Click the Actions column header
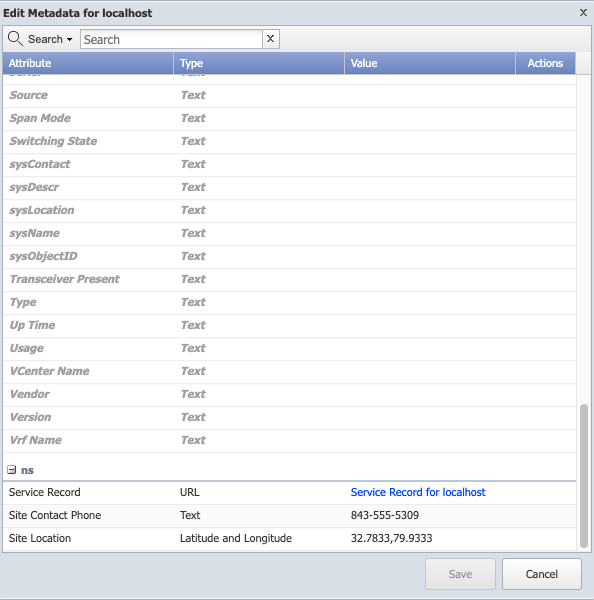 [545, 63]
